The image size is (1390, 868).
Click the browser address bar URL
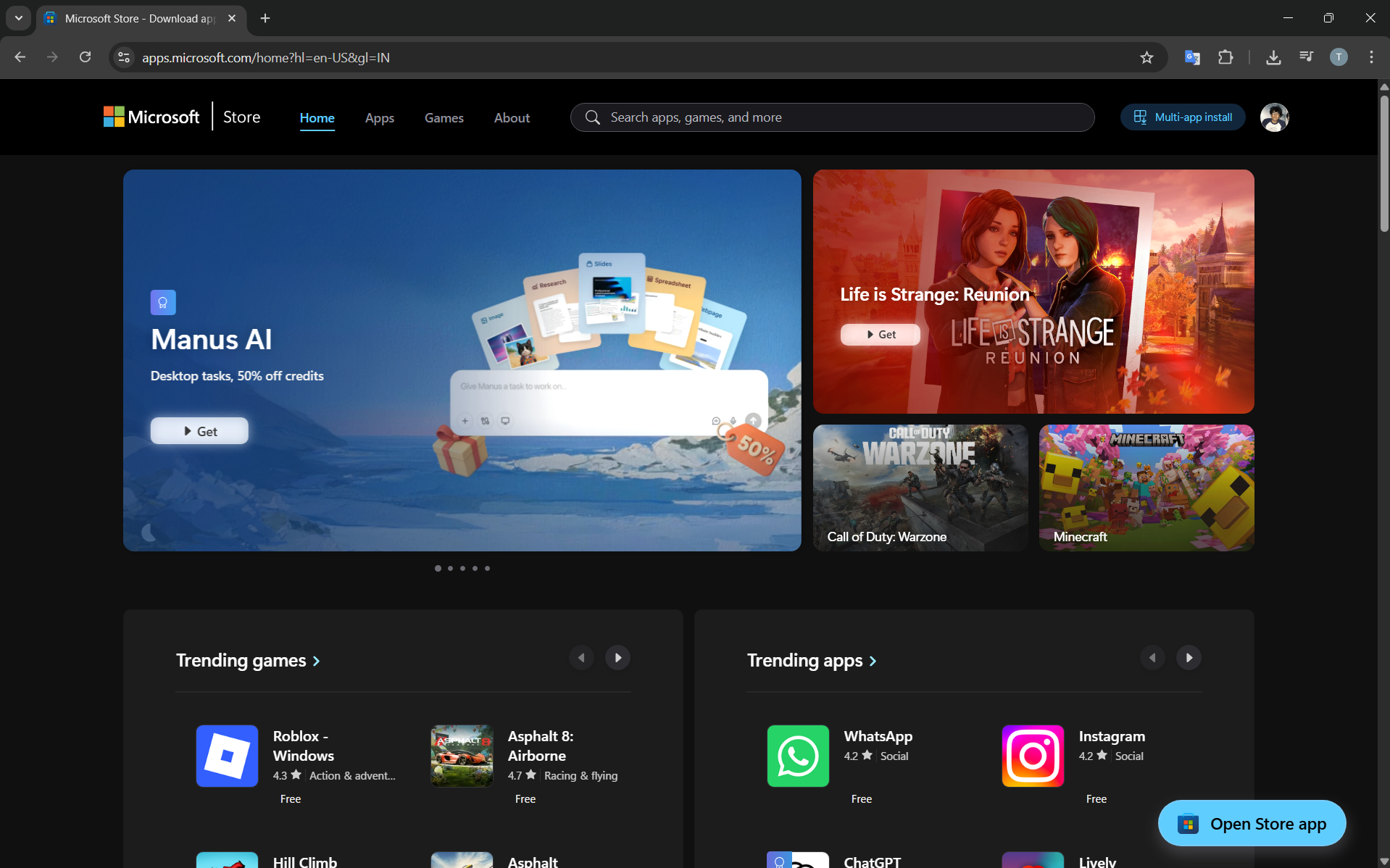(x=266, y=57)
